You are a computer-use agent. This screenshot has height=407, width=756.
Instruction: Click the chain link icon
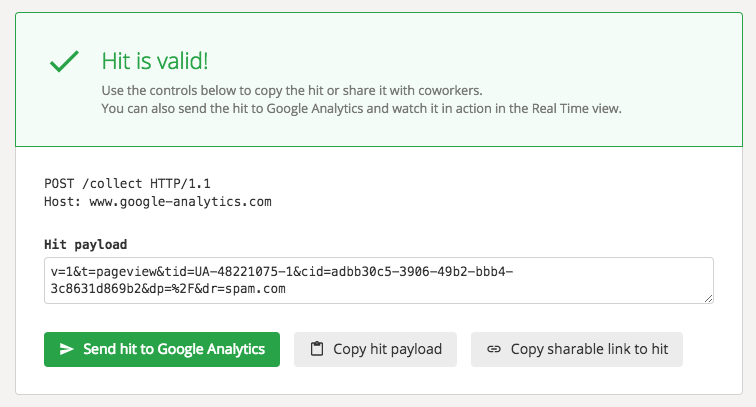pyautogui.click(x=494, y=349)
